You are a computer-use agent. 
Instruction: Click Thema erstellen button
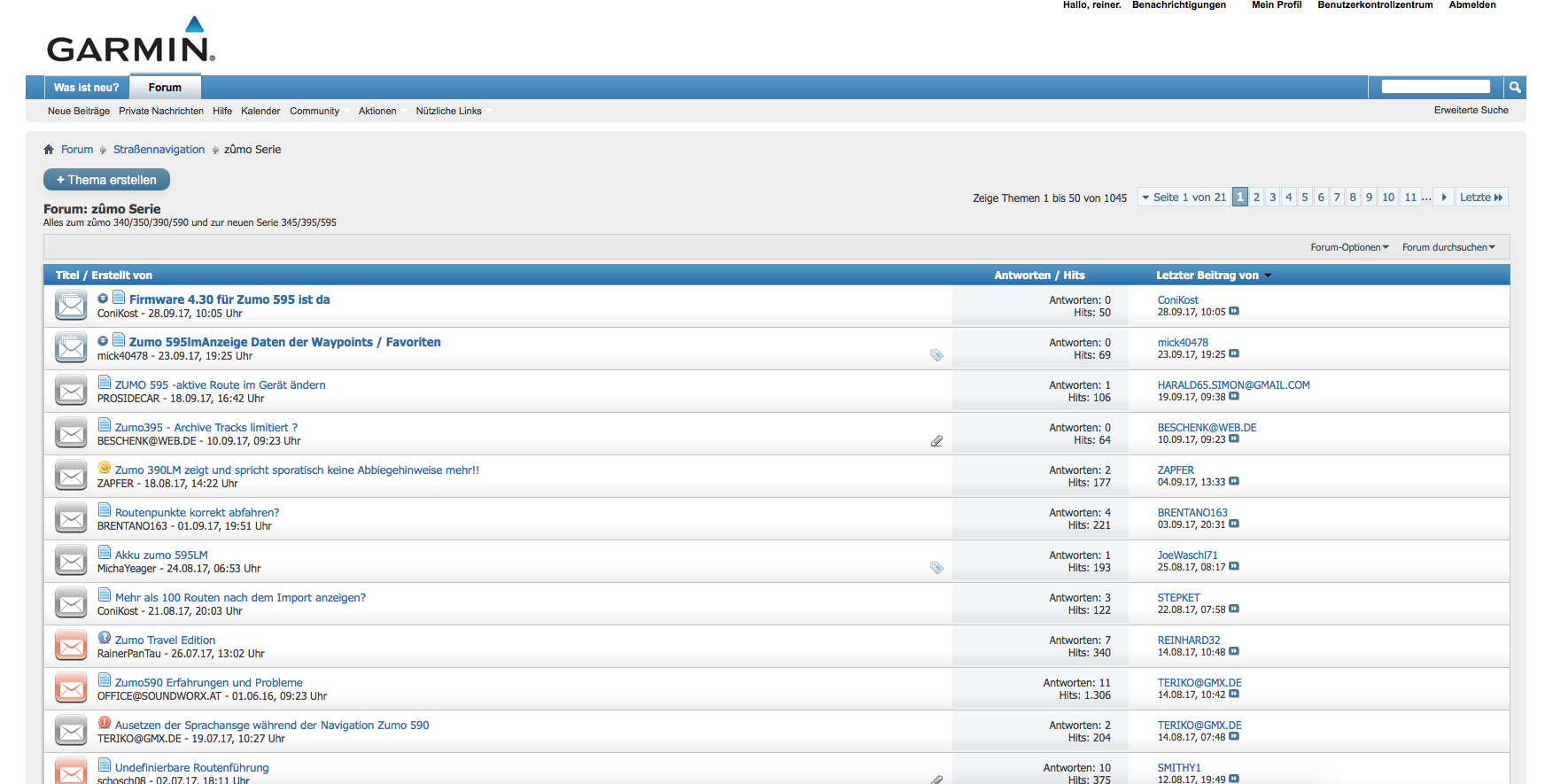(x=106, y=180)
